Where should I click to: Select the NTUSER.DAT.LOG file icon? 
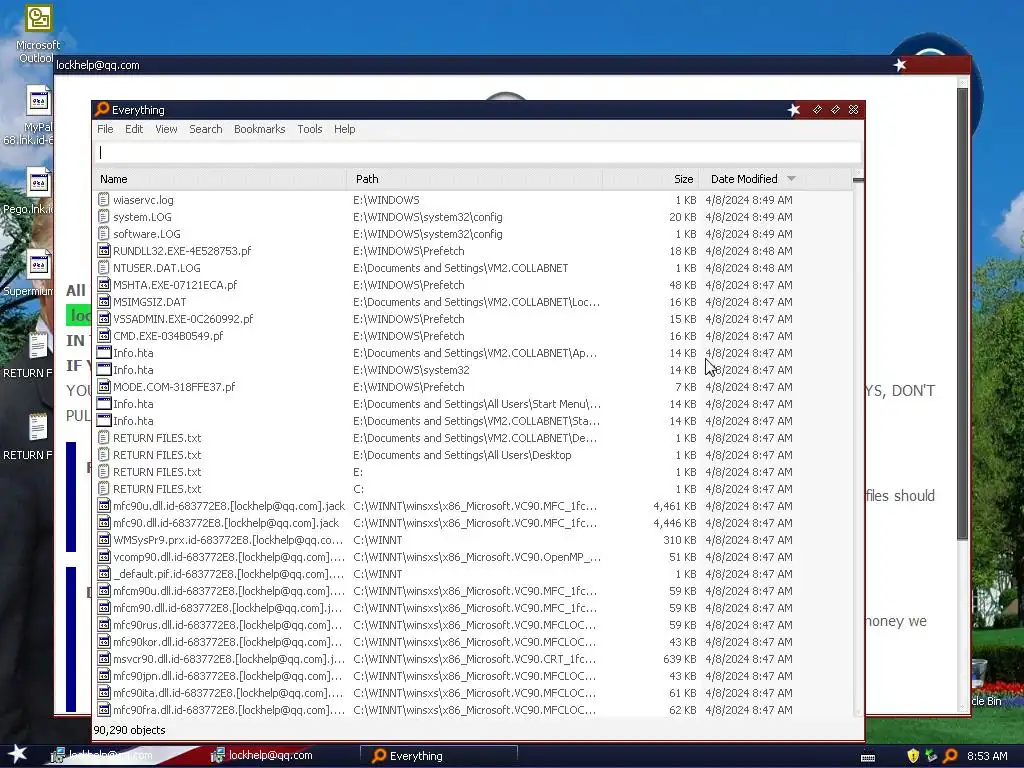[x=103, y=268]
